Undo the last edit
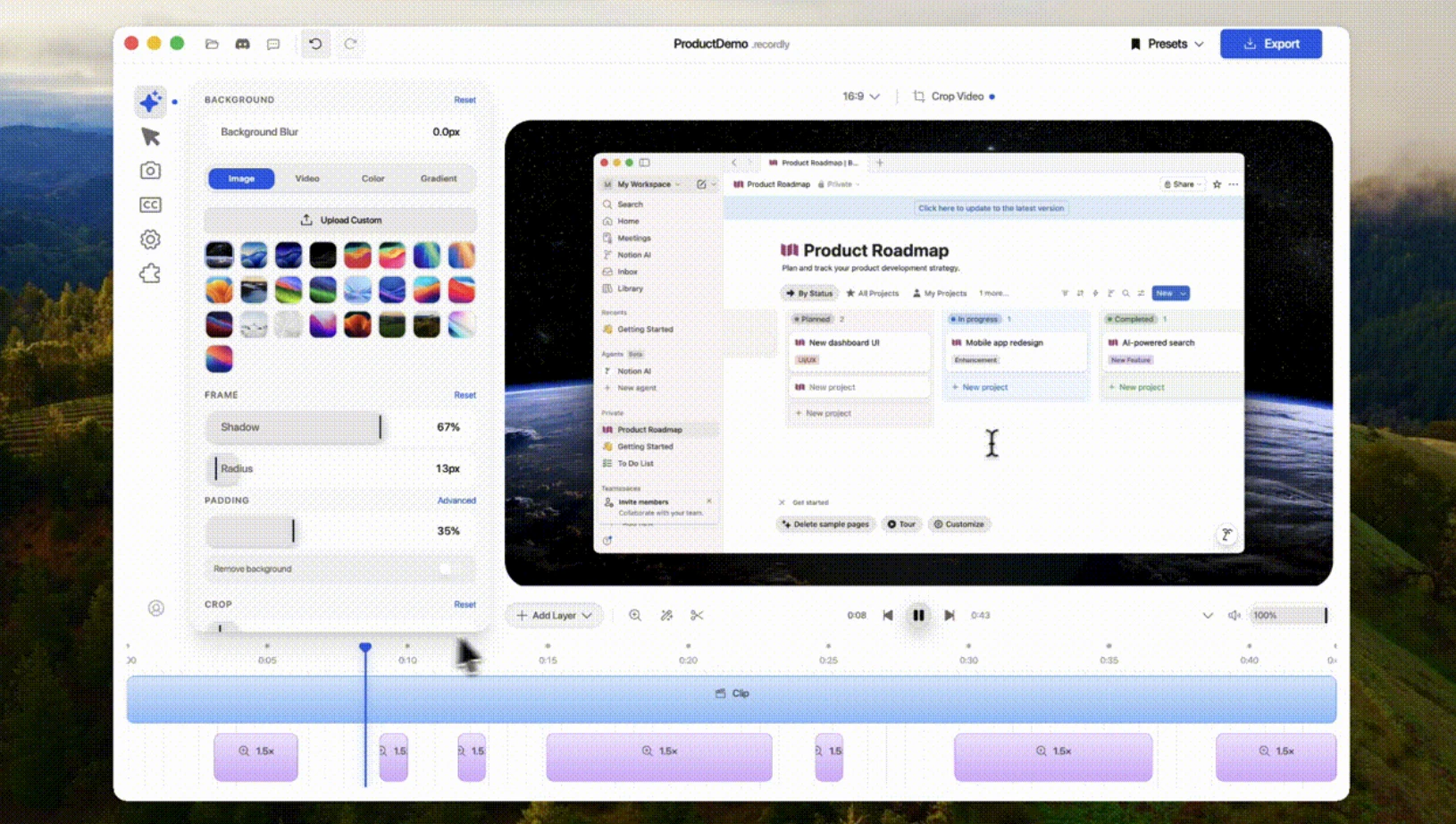The image size is (1456, 824). [x=315, y=44]
